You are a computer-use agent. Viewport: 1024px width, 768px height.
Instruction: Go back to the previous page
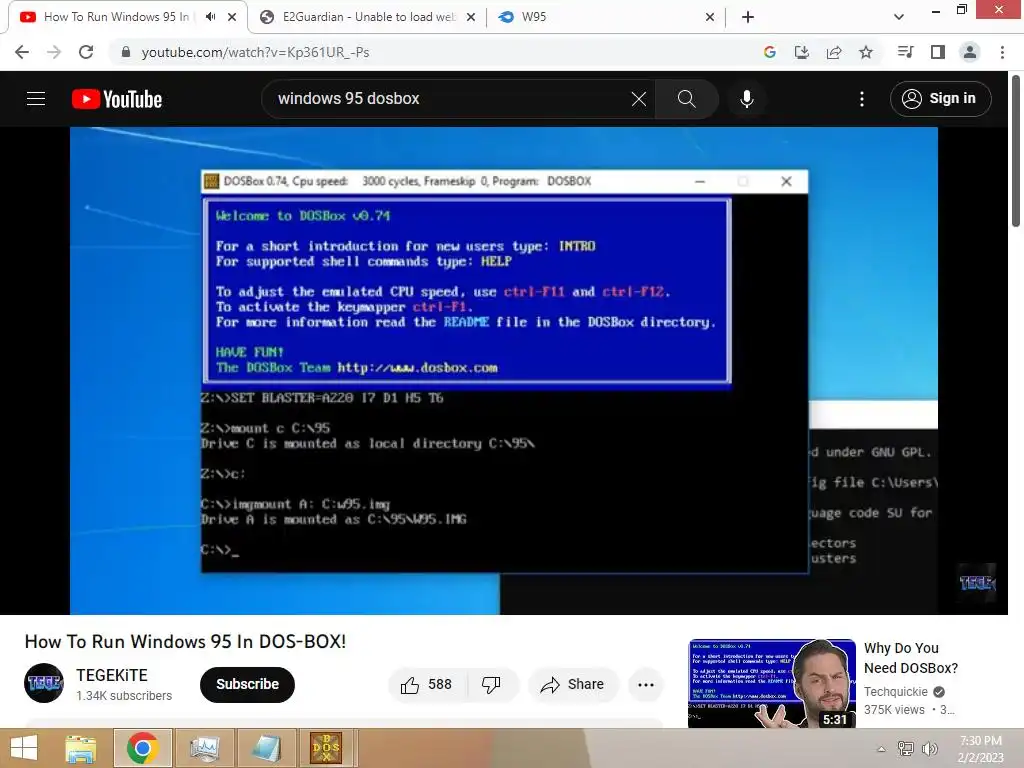coord(22,52)
